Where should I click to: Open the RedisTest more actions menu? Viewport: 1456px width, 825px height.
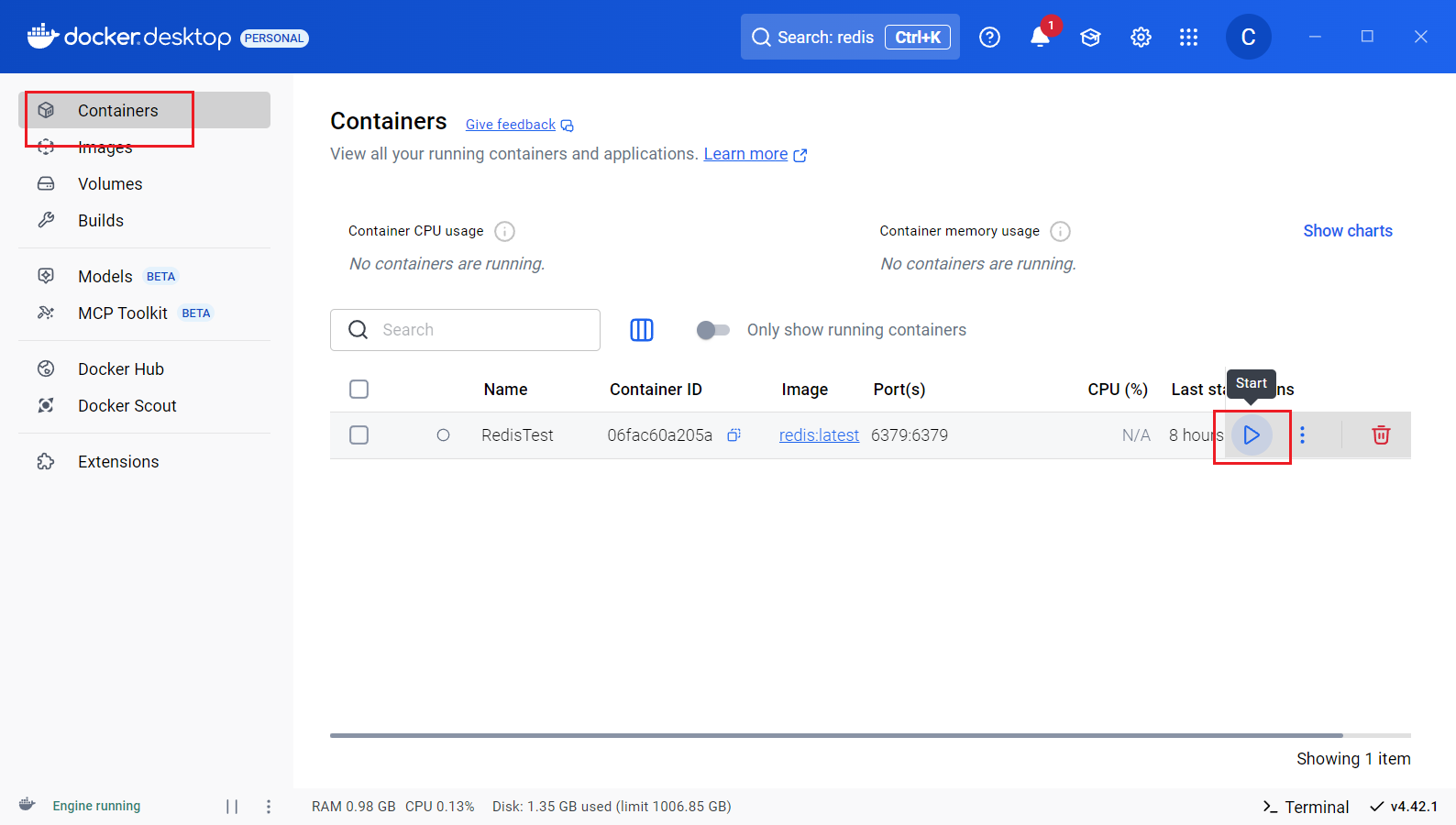[1302, 435]
